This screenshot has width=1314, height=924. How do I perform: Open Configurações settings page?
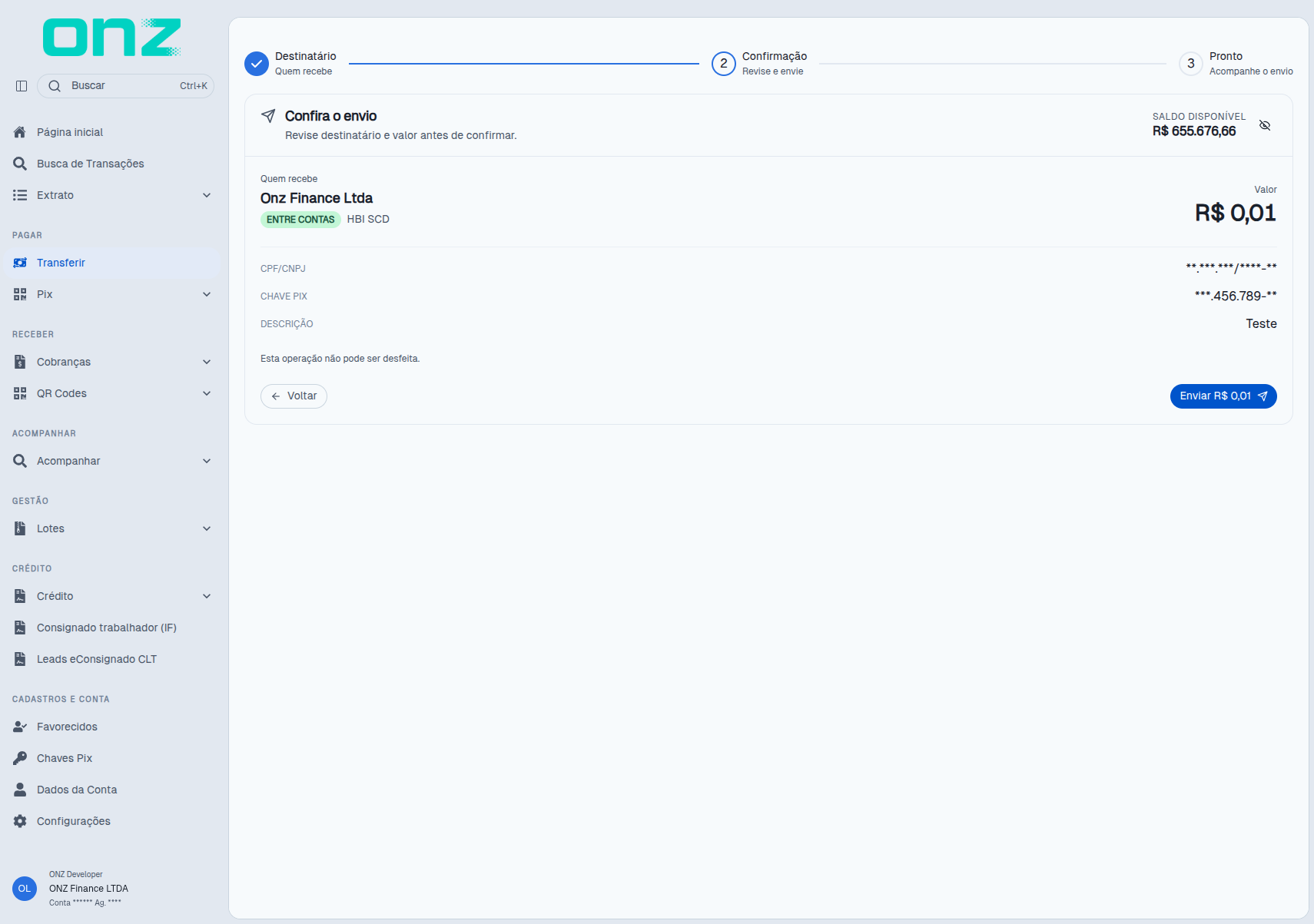tap(112, 821)
